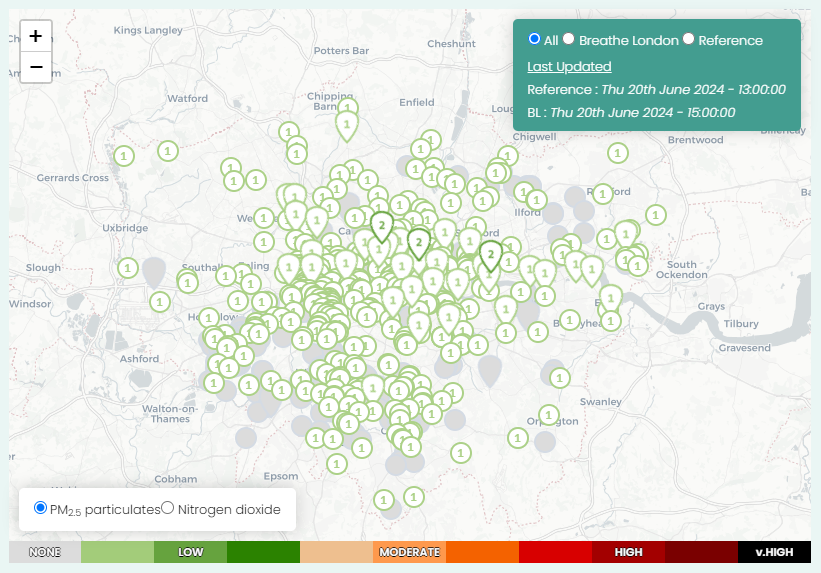Click the grey NONE legend swatch
The image size is (821, 573).
[44, 552]
